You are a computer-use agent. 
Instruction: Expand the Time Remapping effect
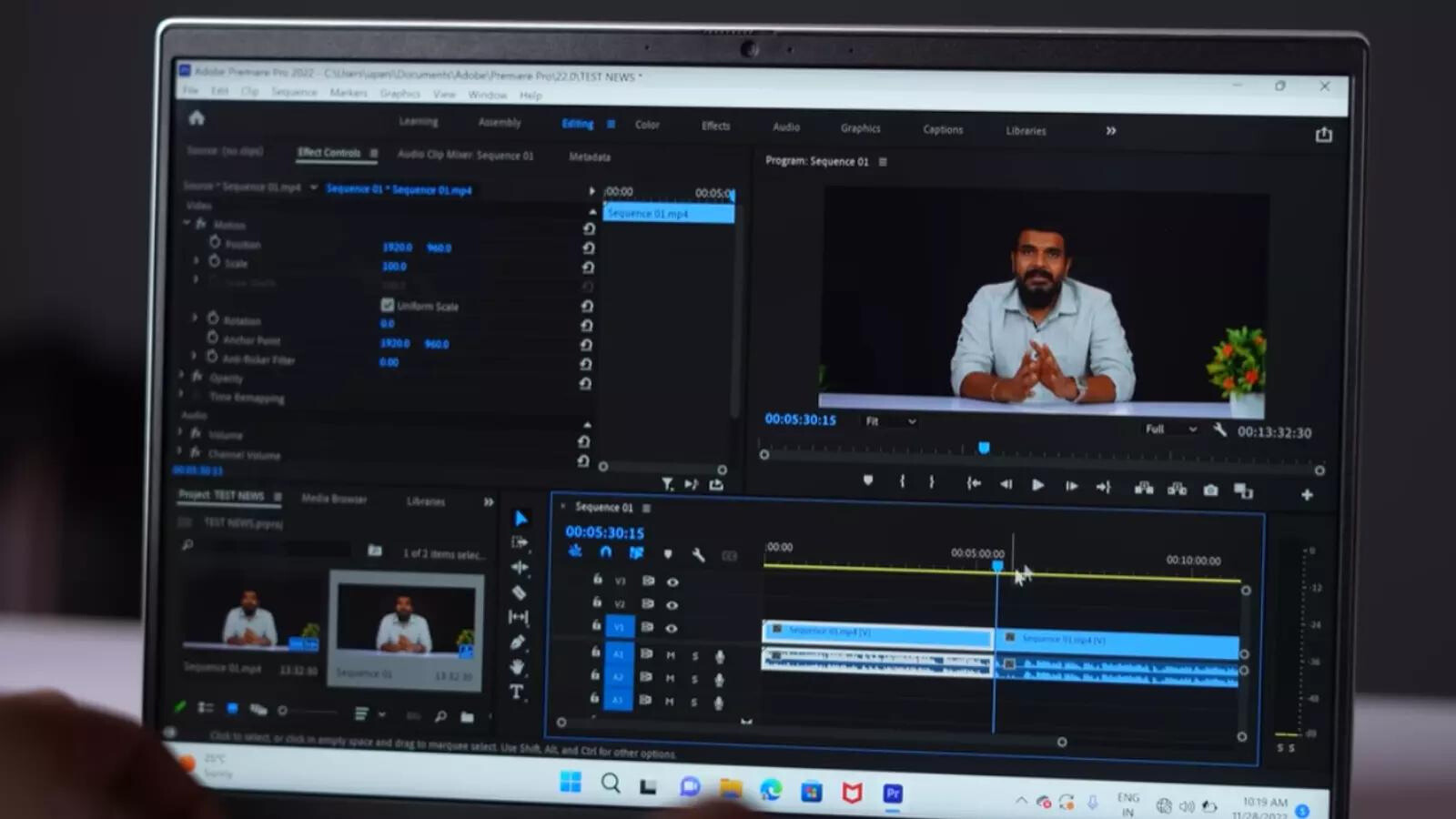click(181, 394)
